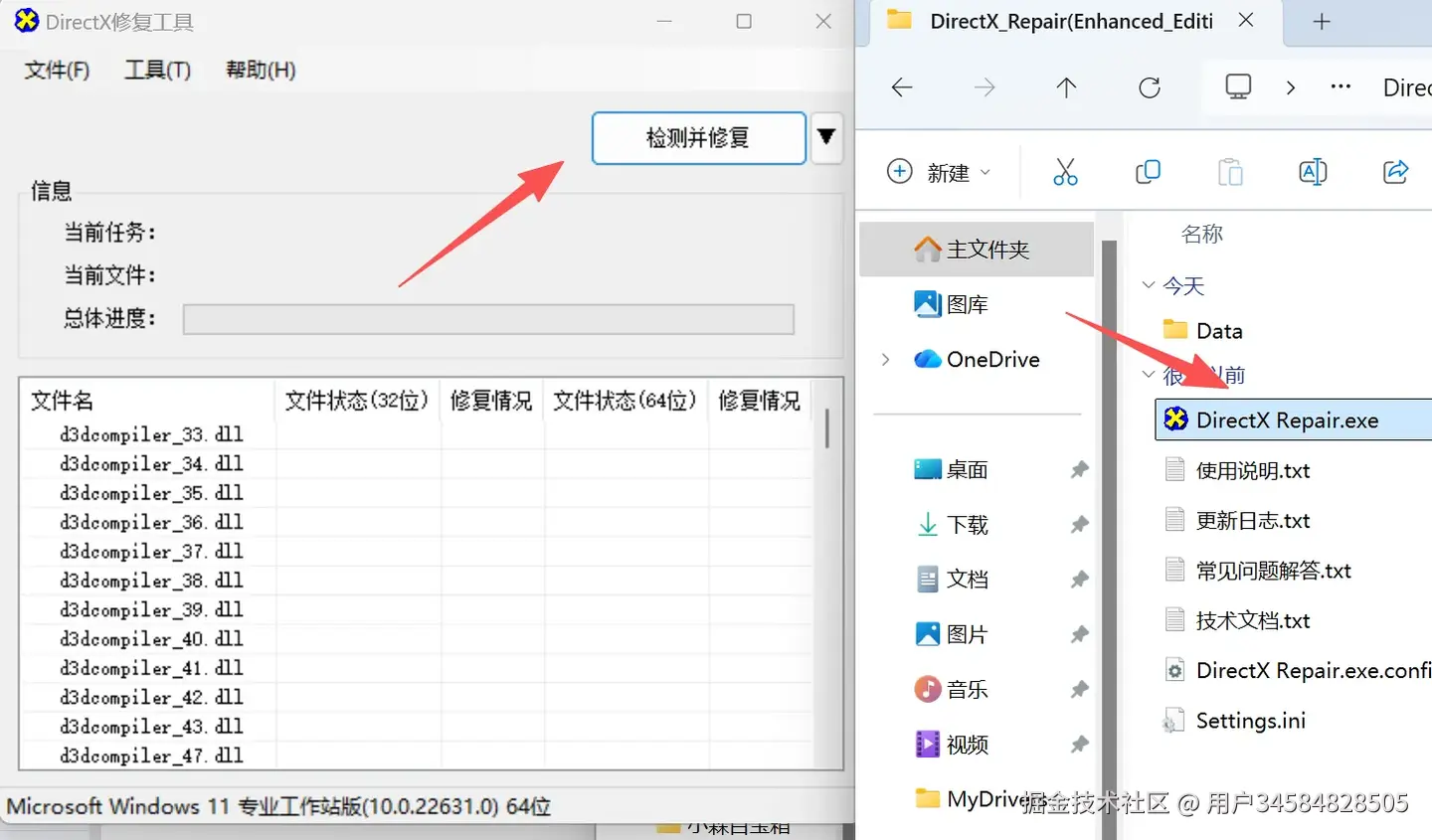This screenshot has width=1432, height=840.
Task: Open the 文件(F) menu
Action: tap(57, 70)
